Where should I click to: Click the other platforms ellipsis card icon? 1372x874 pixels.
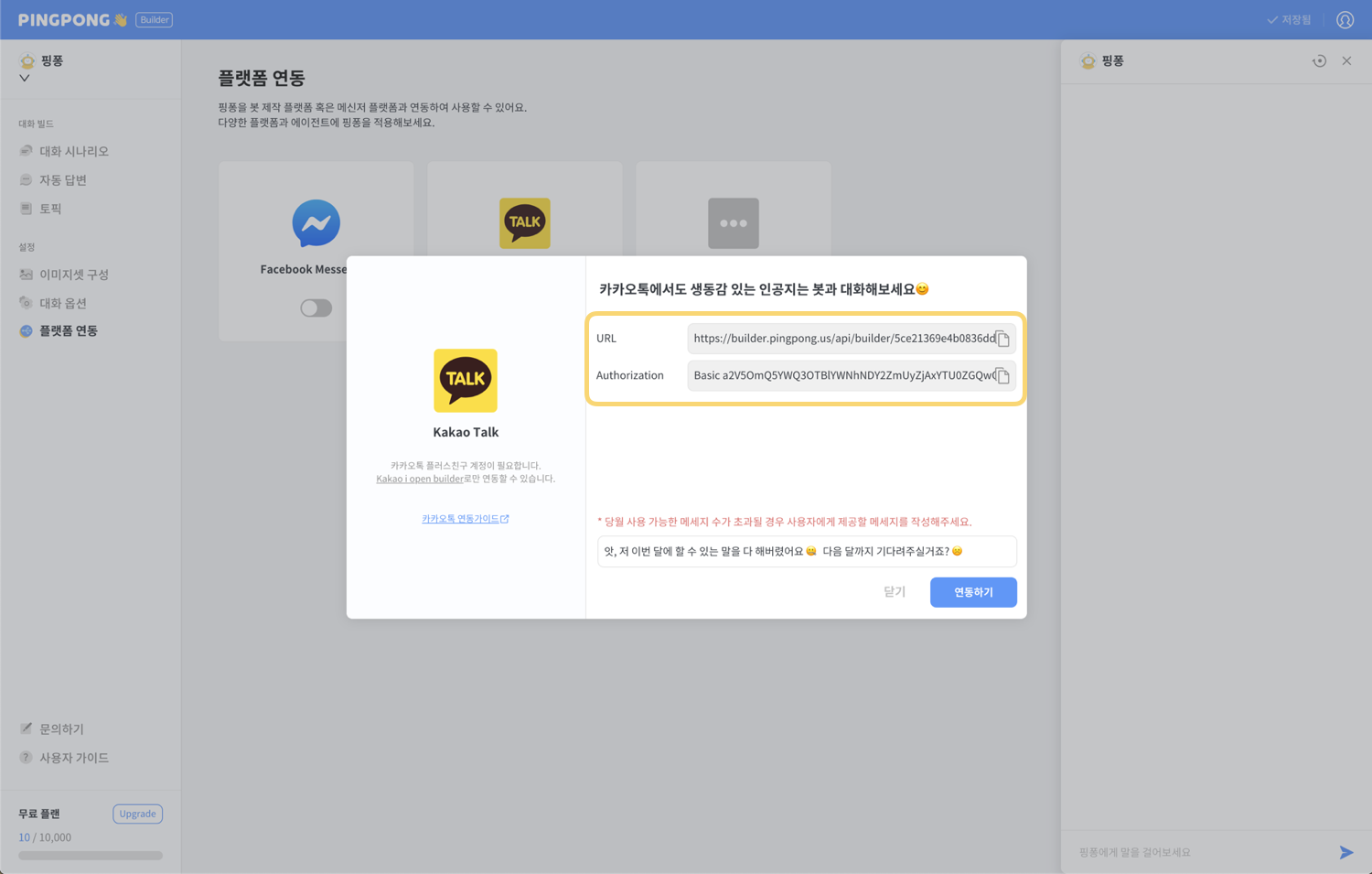point(734,223)
